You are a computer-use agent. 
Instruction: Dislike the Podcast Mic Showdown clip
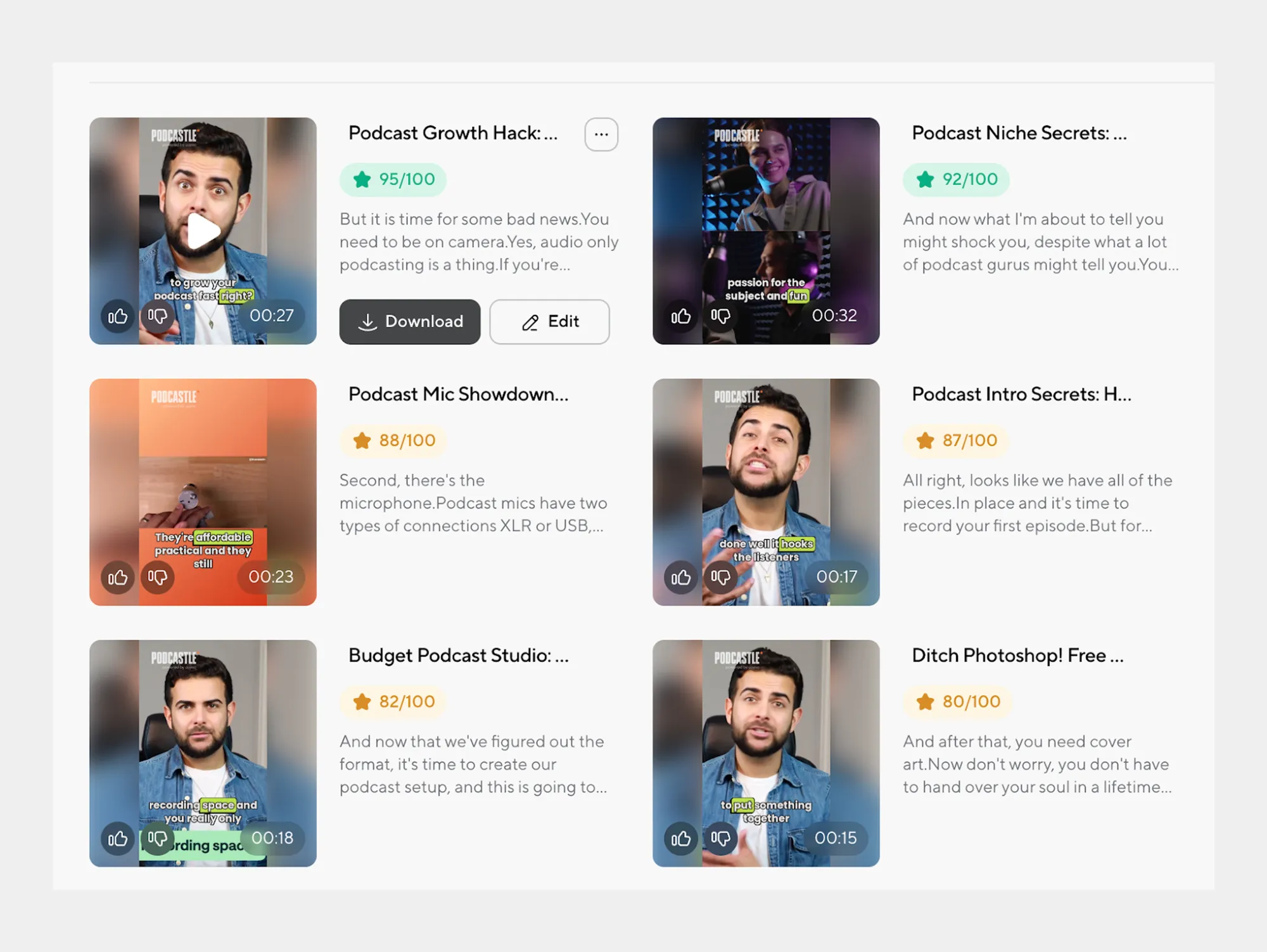(x=158, y=577)
